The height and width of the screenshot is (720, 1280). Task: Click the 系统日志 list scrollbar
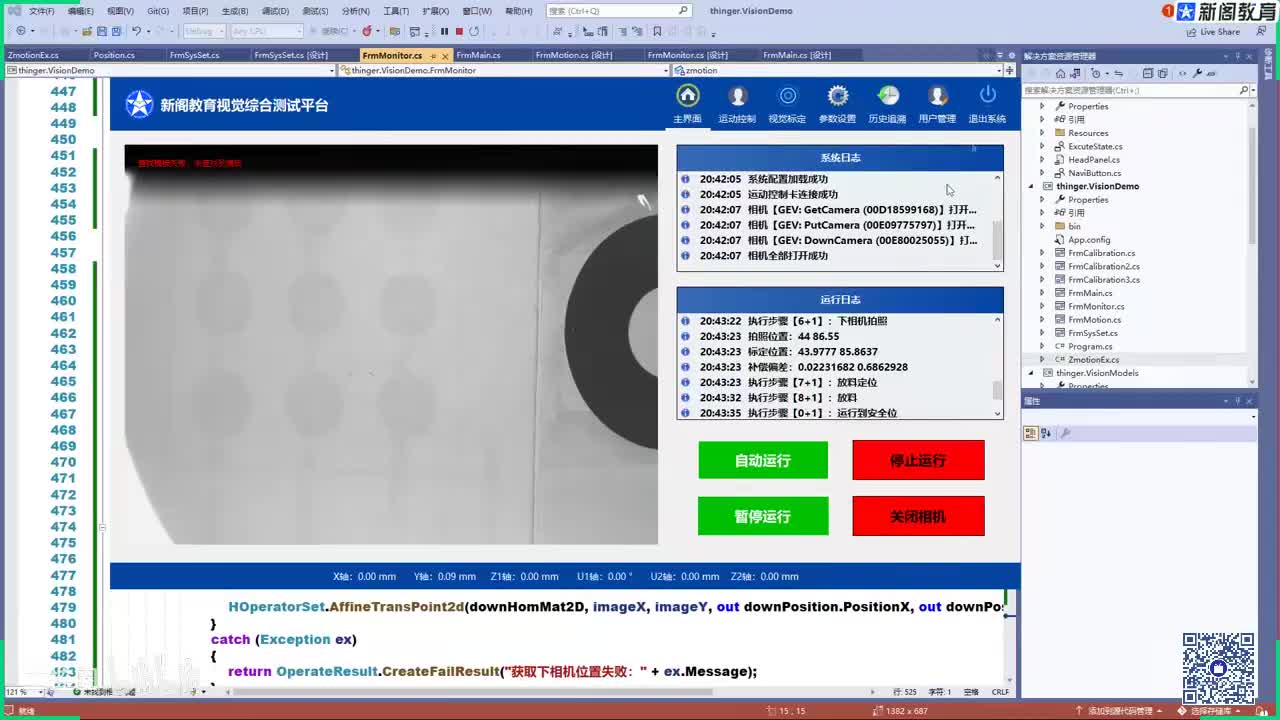(x=997, y=221)
